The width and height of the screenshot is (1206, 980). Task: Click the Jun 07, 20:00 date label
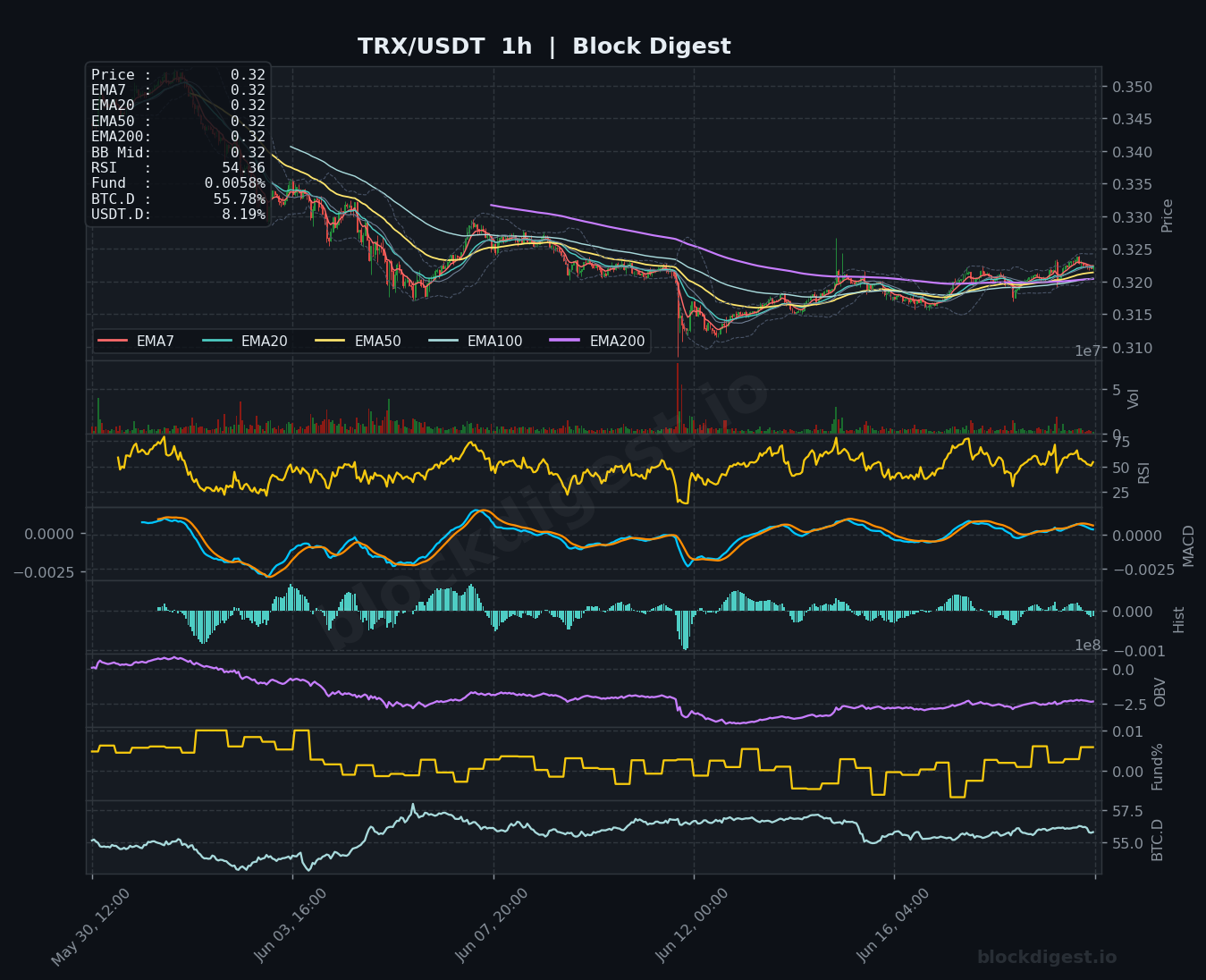click(x=493, y=925)
